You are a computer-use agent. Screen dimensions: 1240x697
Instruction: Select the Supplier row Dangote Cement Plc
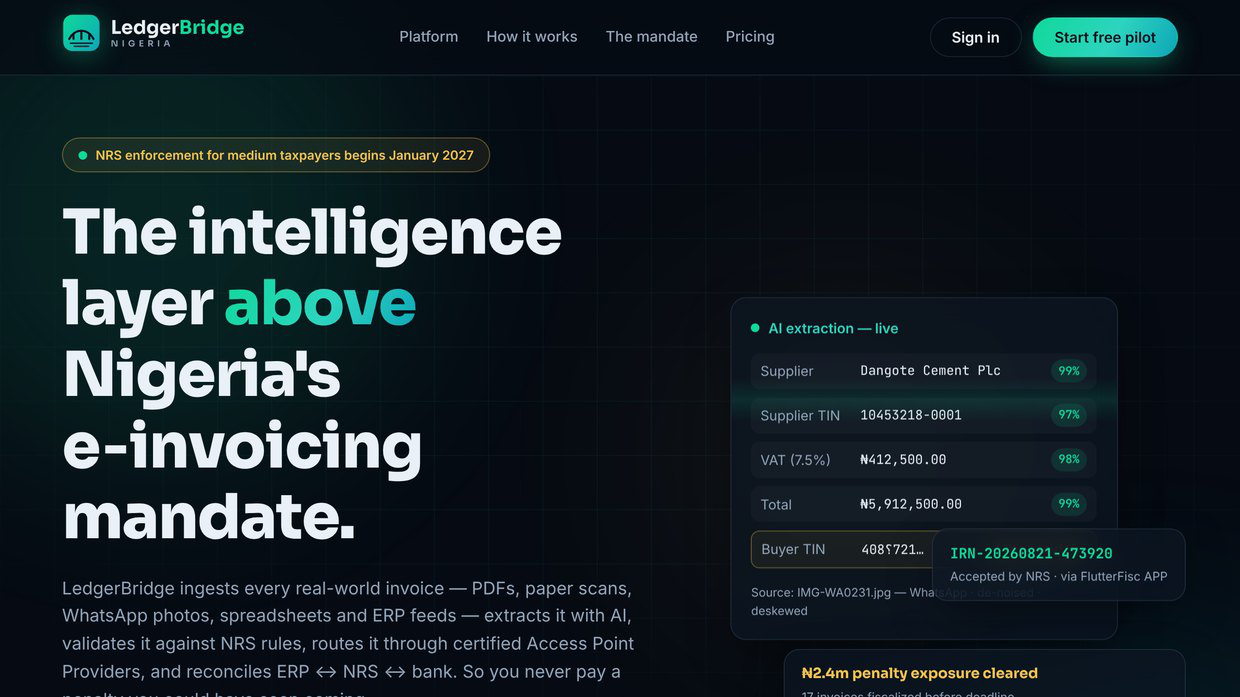924,371
